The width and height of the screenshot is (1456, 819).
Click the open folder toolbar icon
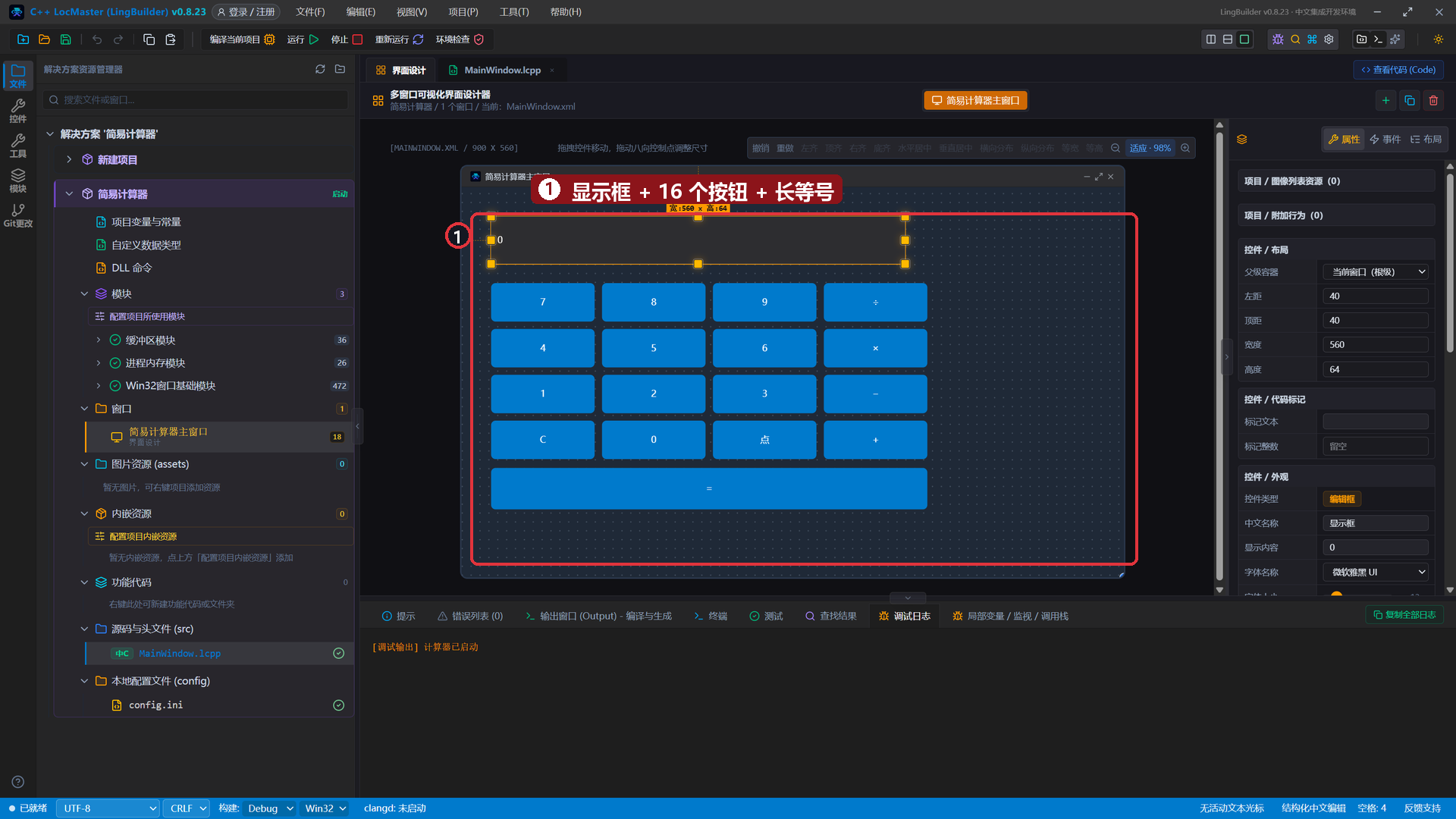click(44, 39)
